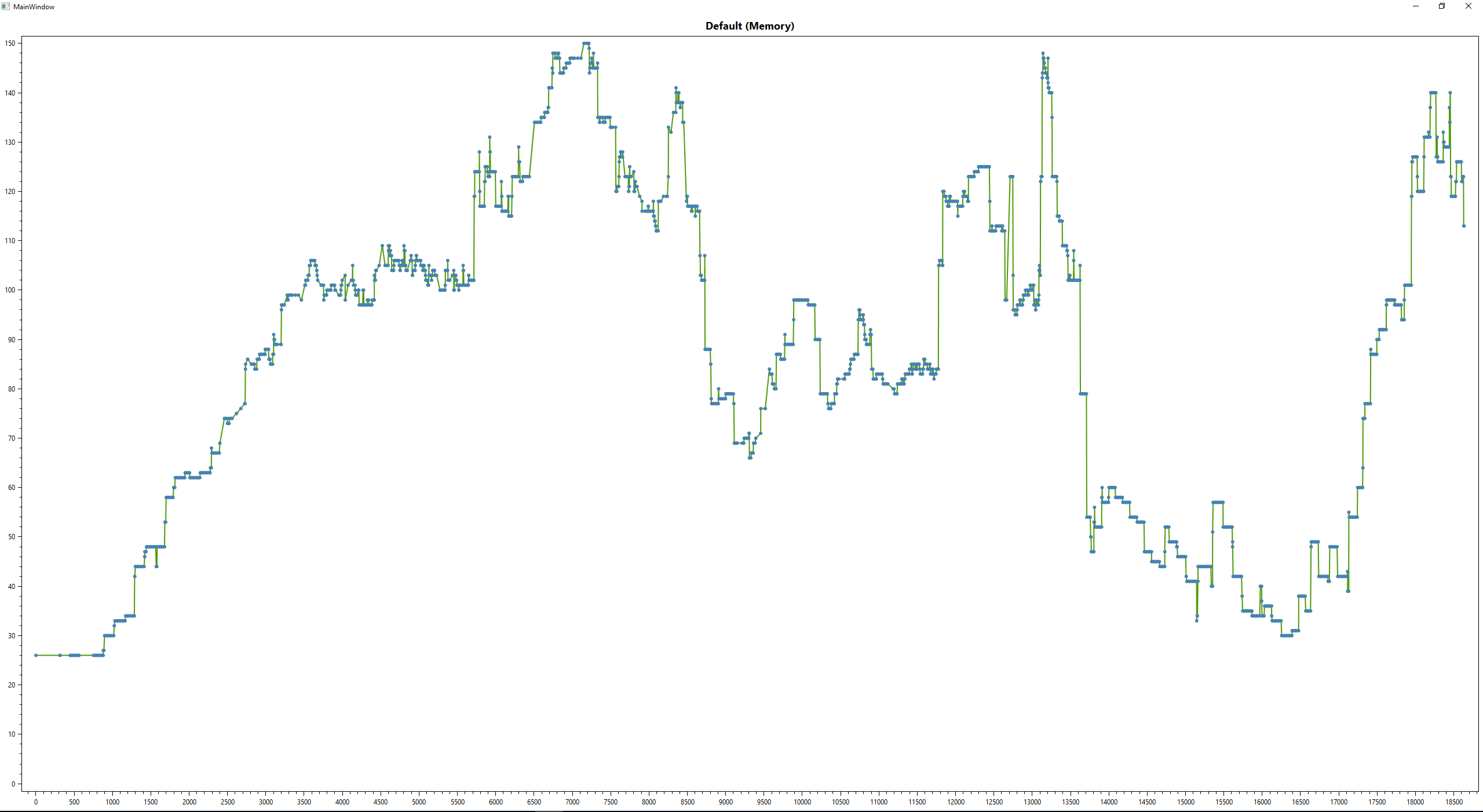The height and width of the screenshot is (812, 1483).
Task: Click the 10000 tick label on X axis
Action: coord(802,802)
